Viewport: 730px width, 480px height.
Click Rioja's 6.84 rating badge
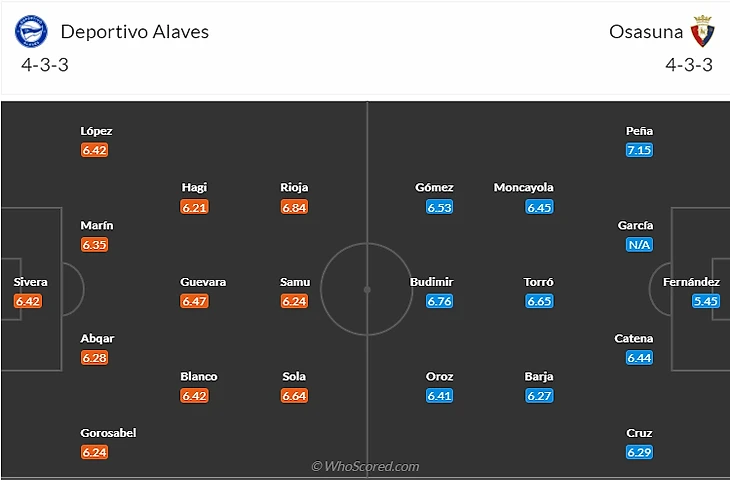[294, 207]
